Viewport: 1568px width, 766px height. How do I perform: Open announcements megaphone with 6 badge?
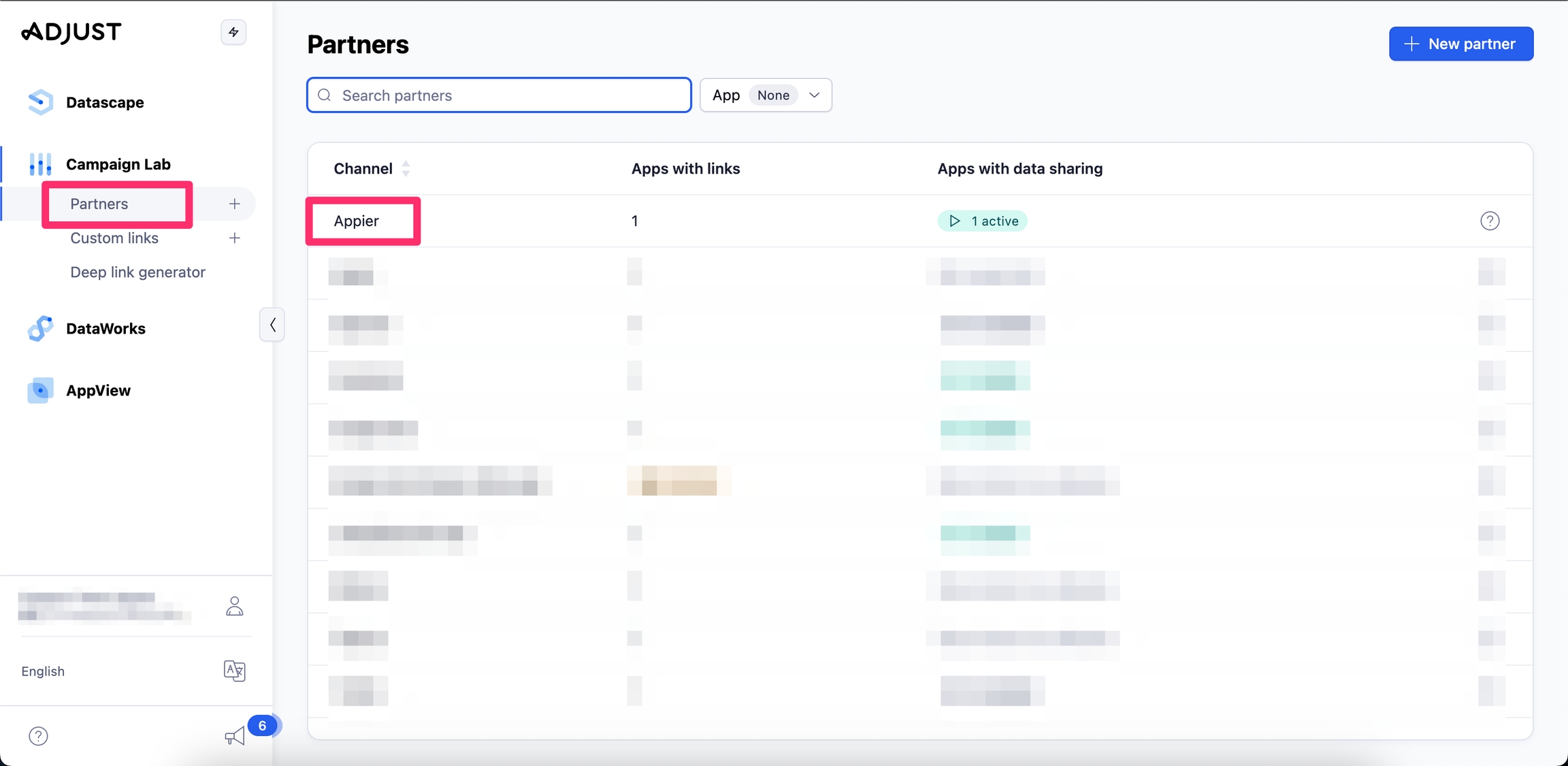pyautogui.click(x=235, y=735)
